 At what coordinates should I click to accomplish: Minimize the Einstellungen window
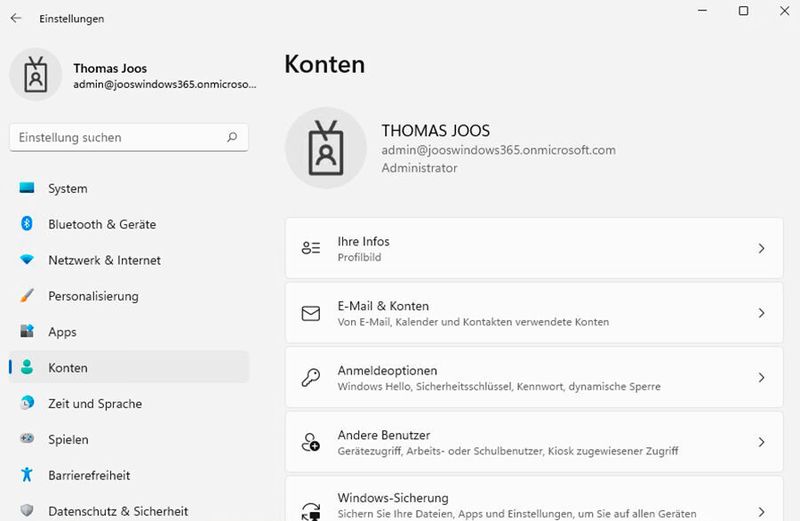pos(703,11)
